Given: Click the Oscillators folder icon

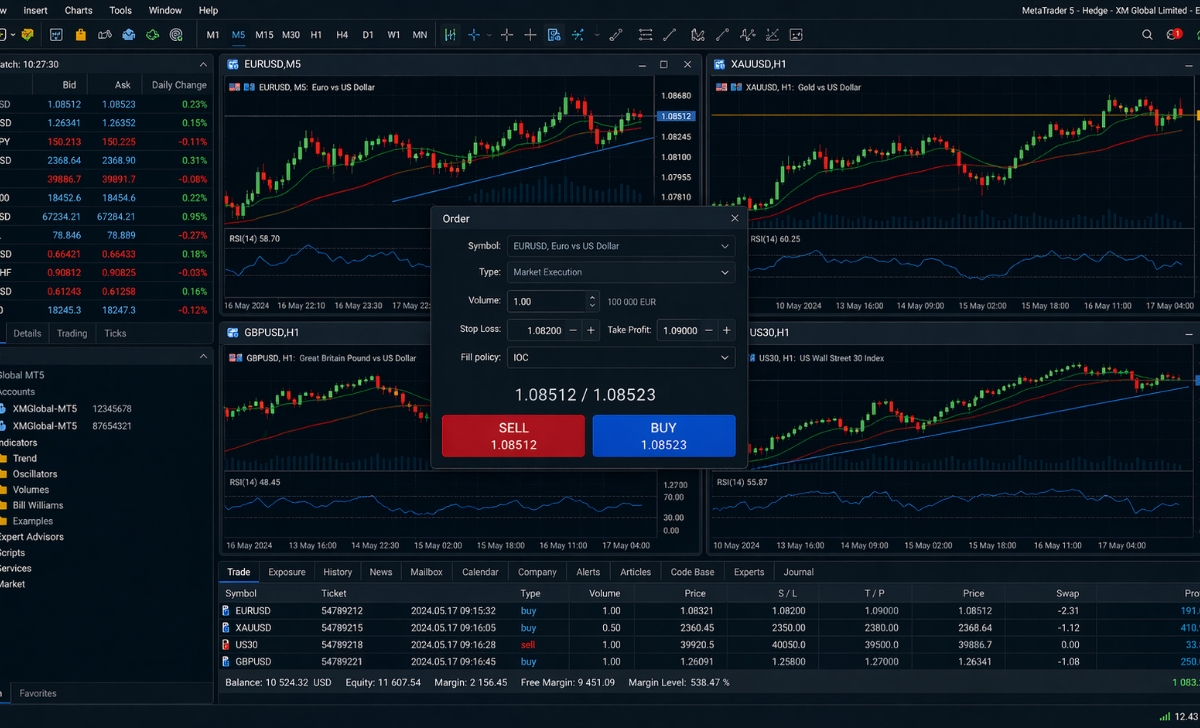Looking at the screenshot, I should (3, 474).
